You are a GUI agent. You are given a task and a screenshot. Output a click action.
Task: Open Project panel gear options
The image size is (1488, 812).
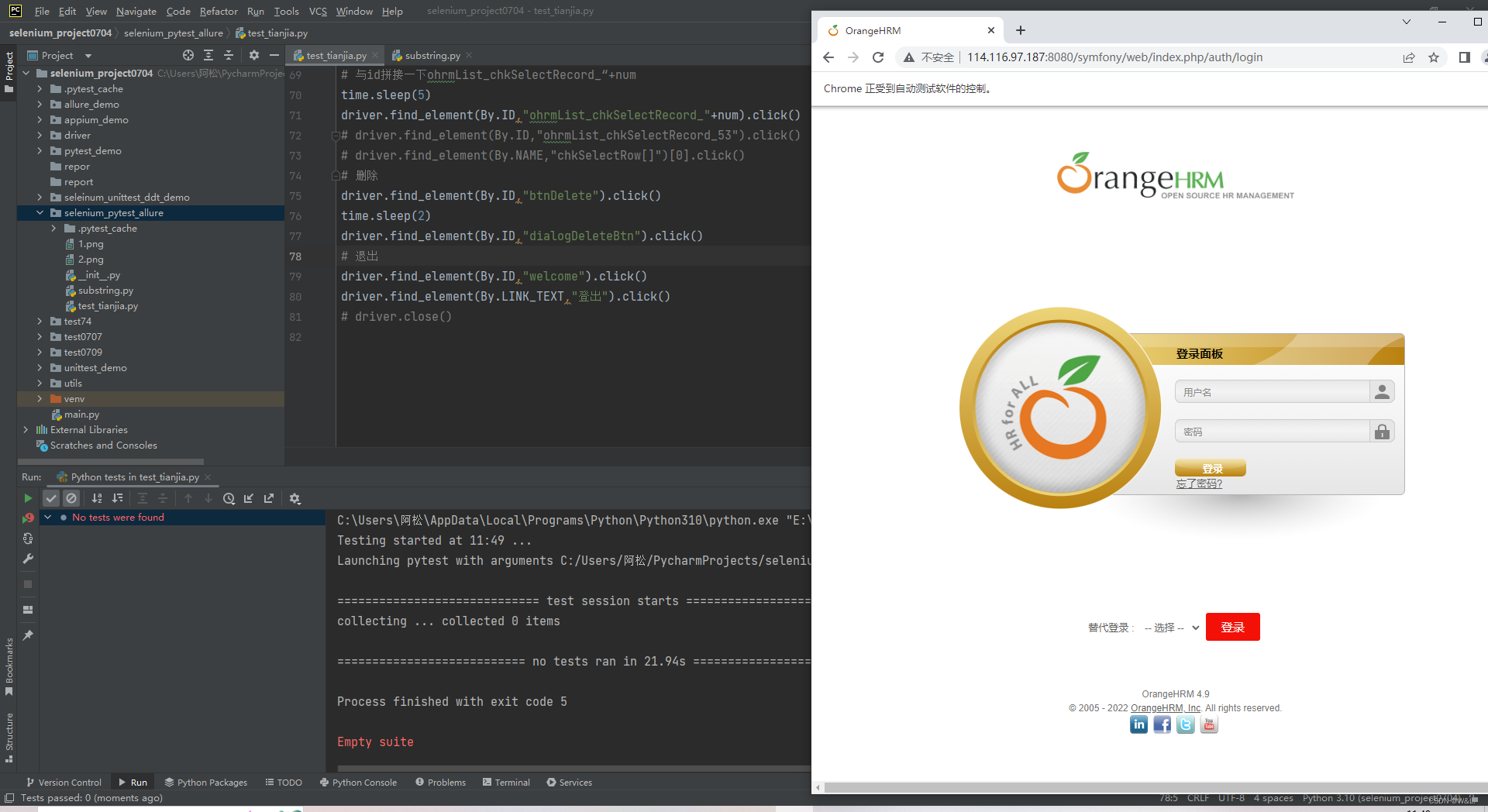click(254, 55)
